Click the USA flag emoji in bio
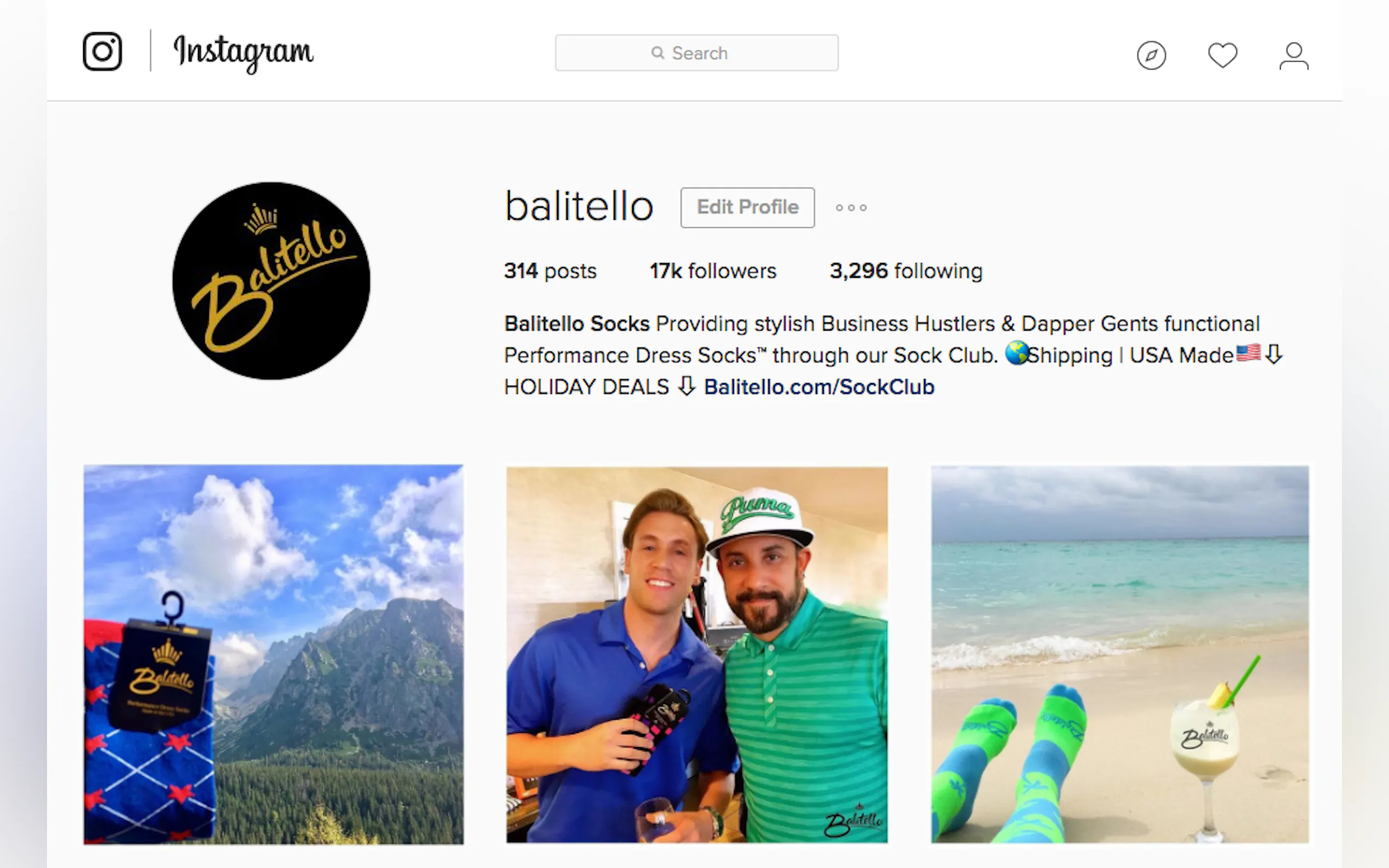Viewport: 1389px width, 868px height. [x=1248, y=353]
